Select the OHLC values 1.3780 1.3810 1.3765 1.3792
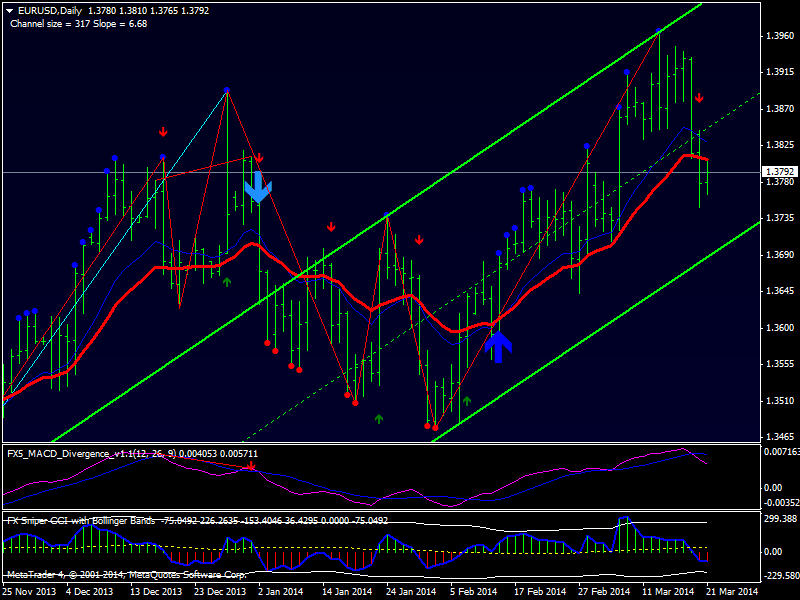Viewport: 800px width, 600px height. [148, 11]
